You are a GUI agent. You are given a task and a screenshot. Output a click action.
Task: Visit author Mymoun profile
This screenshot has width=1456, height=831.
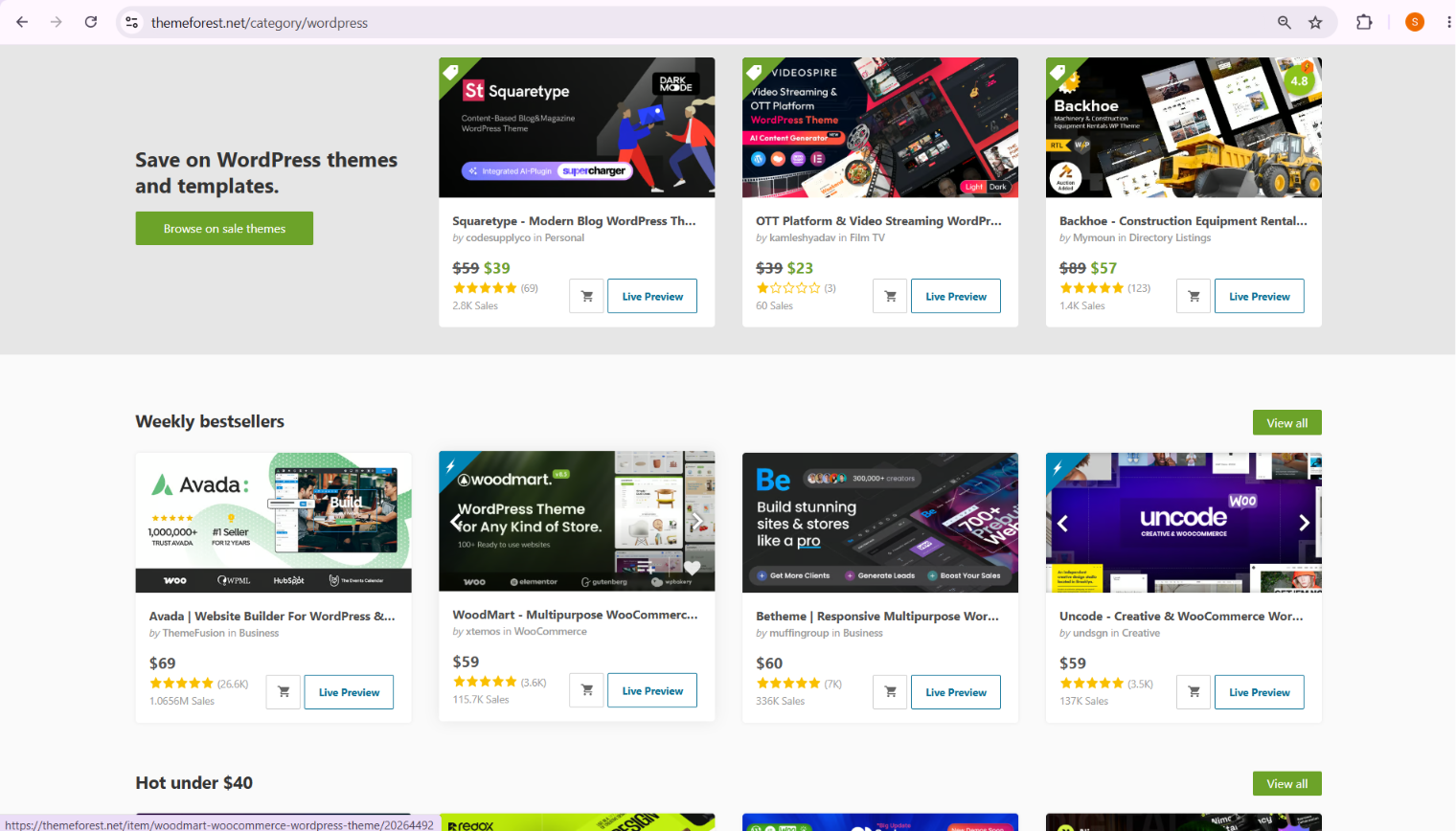1094,237
